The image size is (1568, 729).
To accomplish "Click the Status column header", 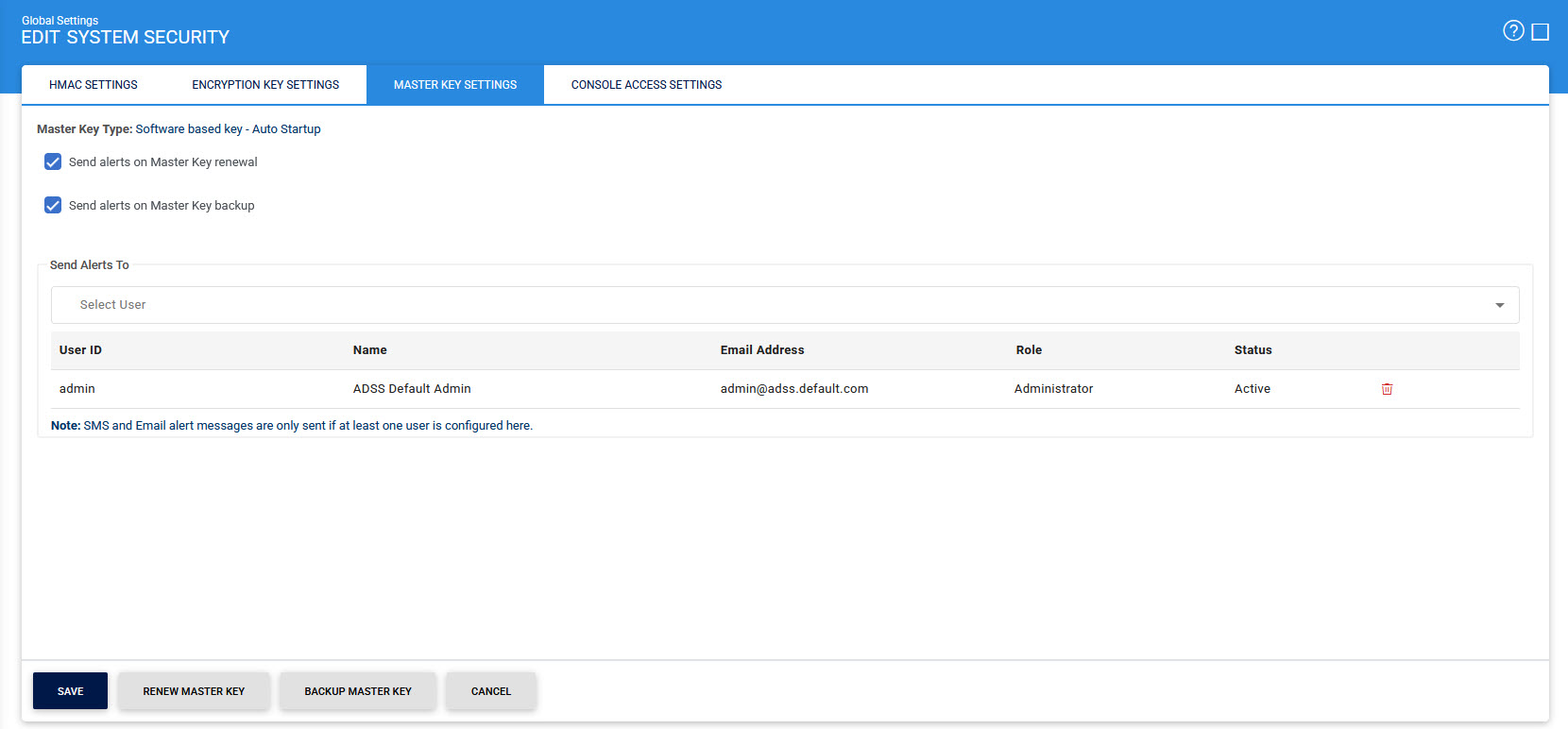I will click(1253, 350).
